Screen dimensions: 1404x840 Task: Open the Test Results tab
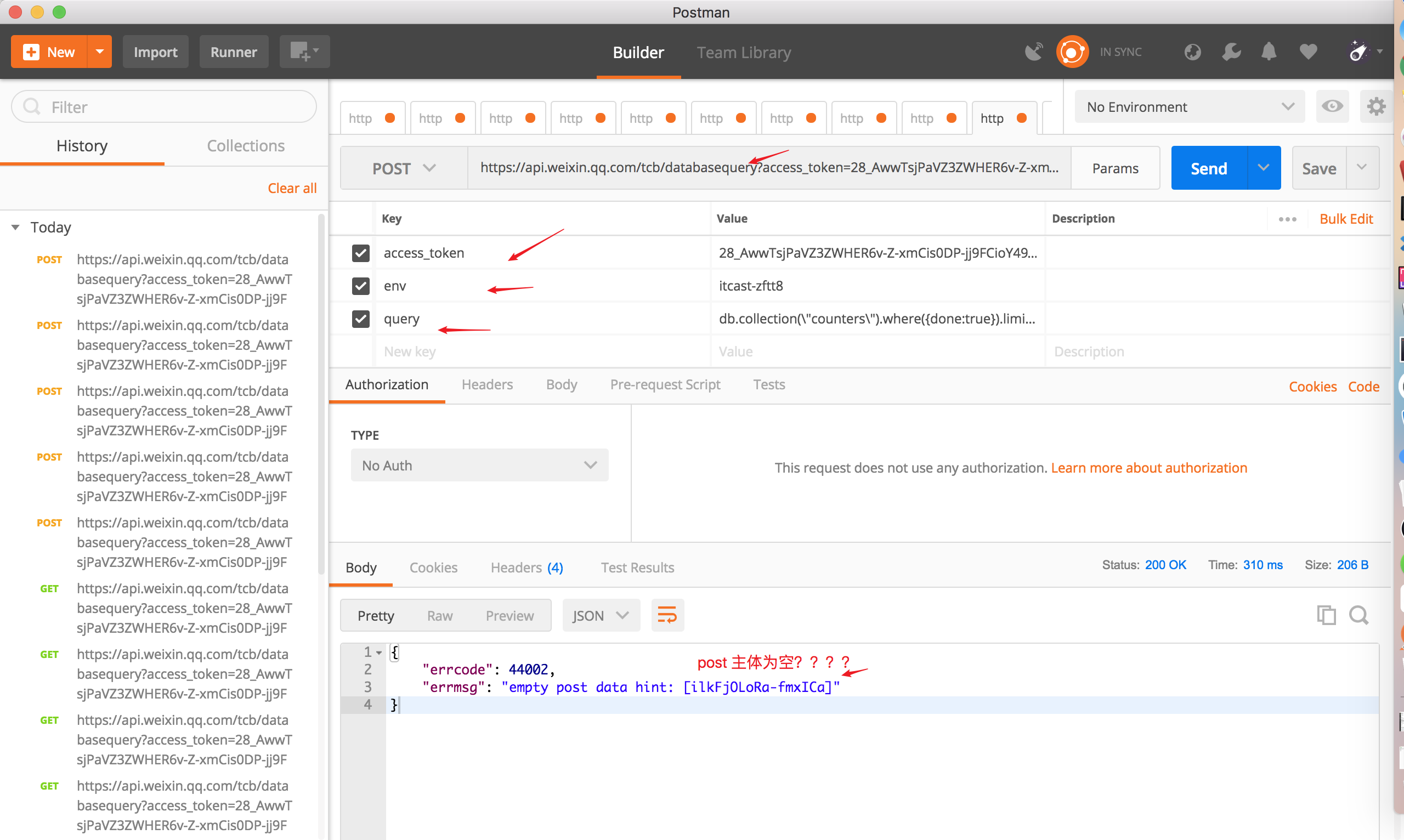[637, 567]
